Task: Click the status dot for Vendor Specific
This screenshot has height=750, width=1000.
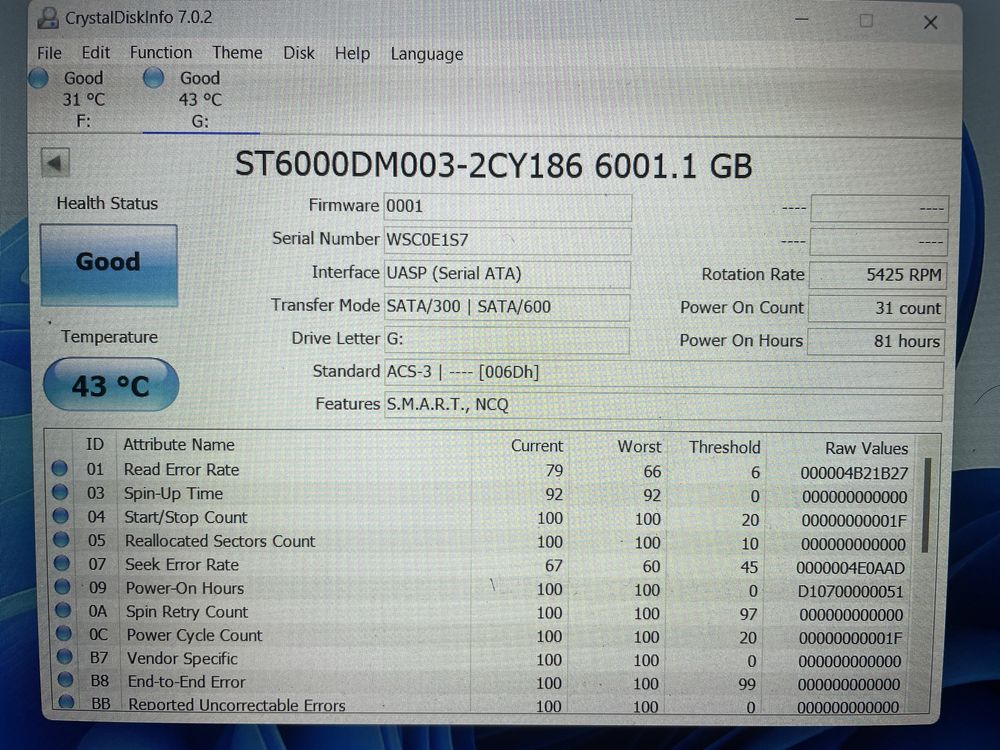Action: tap(64, 656)
